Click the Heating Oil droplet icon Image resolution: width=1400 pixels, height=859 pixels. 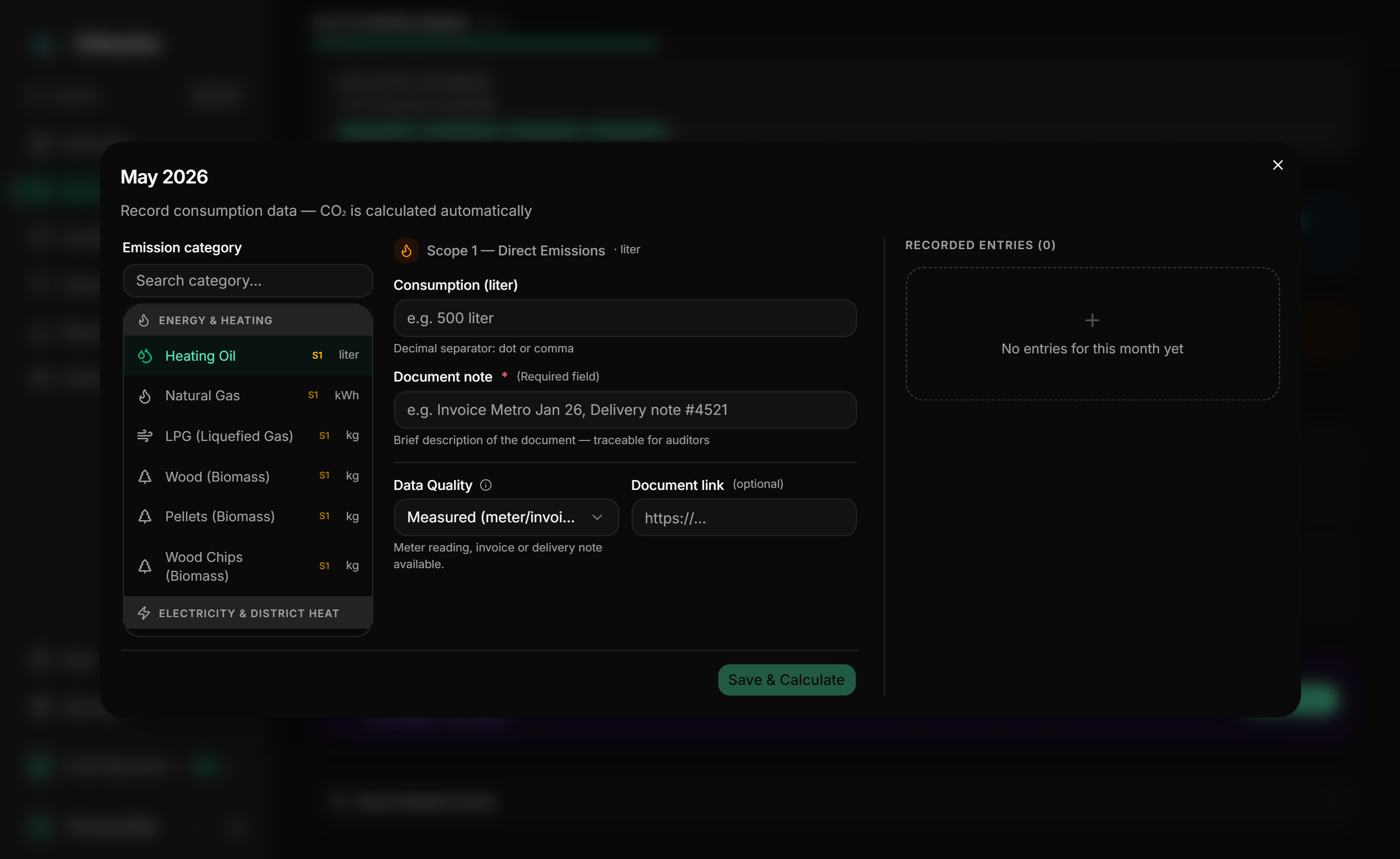click(145, 355)
